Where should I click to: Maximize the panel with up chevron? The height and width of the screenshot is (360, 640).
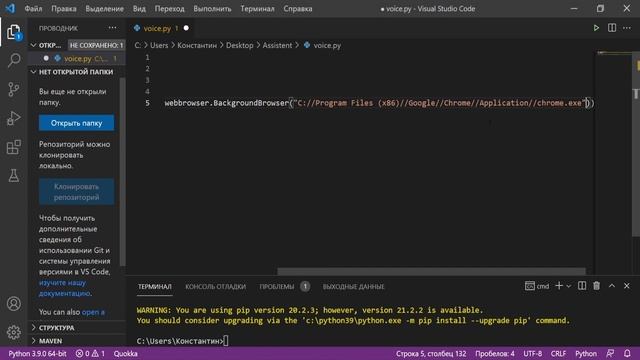[611, 286]
